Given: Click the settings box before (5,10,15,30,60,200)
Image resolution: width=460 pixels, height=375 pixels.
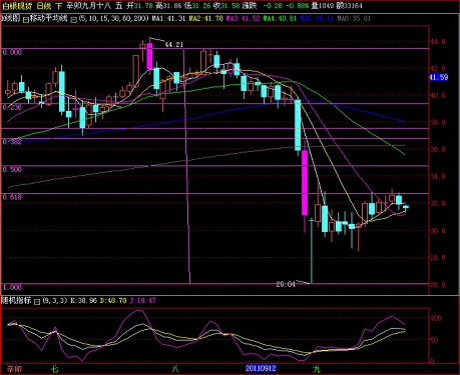Looking at the screenshot, I should coord(74,20).
